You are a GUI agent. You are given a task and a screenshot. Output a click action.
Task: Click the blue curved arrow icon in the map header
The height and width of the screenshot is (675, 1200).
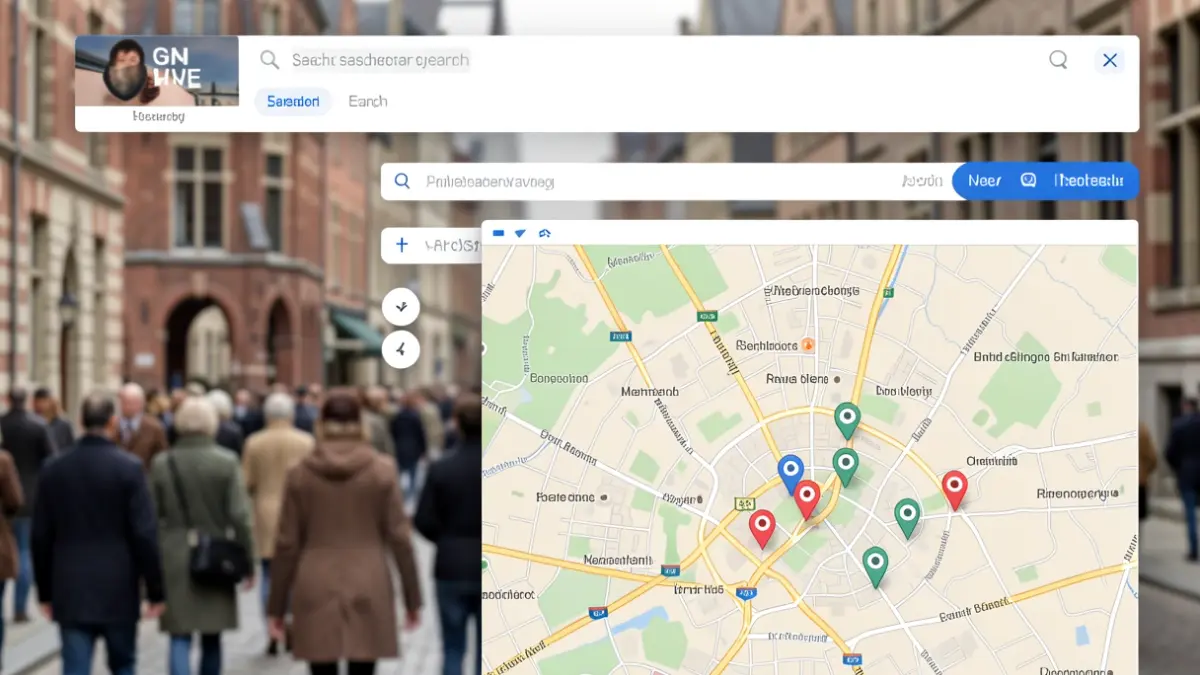(x=545, y=233)
